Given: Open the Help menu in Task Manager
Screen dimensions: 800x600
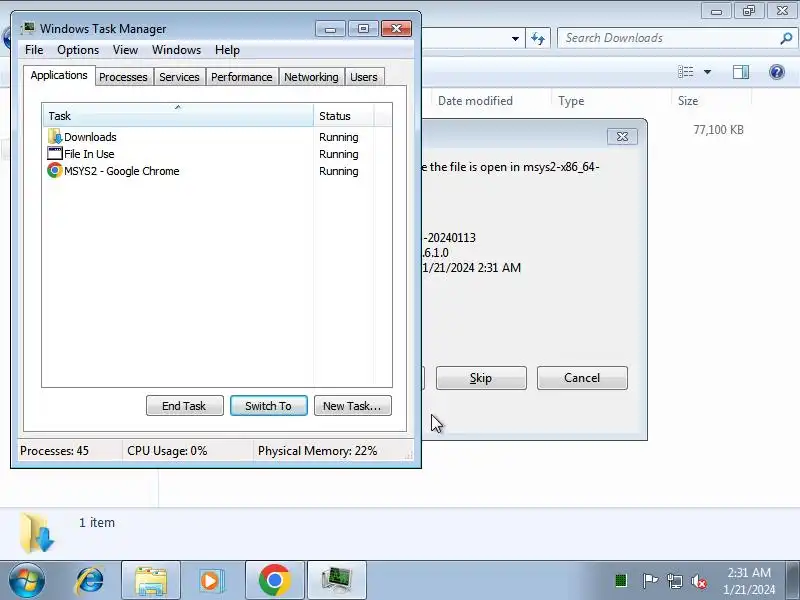Looking at the screenshot, I should pyautogui.click(x=227, y=50).
